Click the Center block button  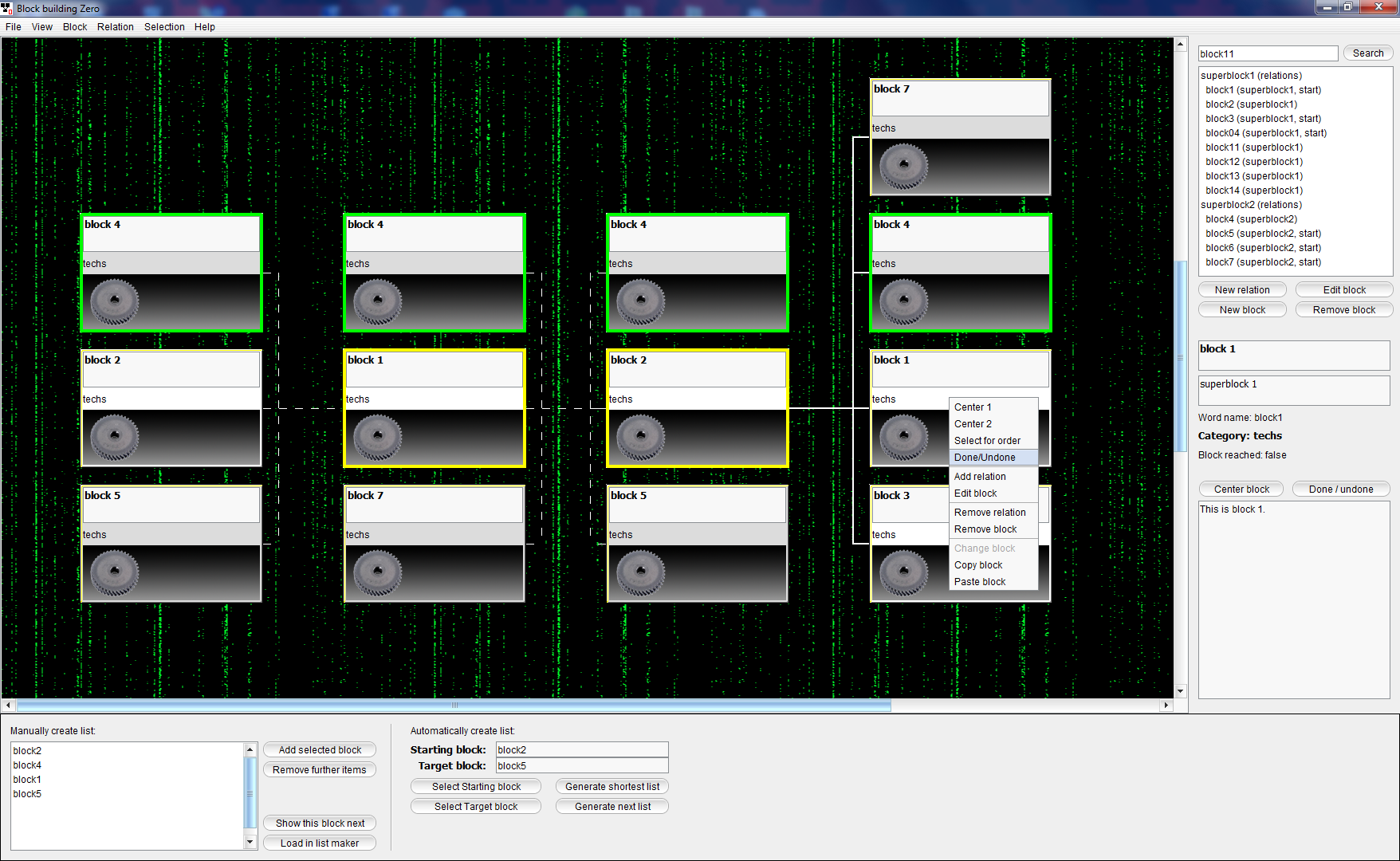(1241, 489)
